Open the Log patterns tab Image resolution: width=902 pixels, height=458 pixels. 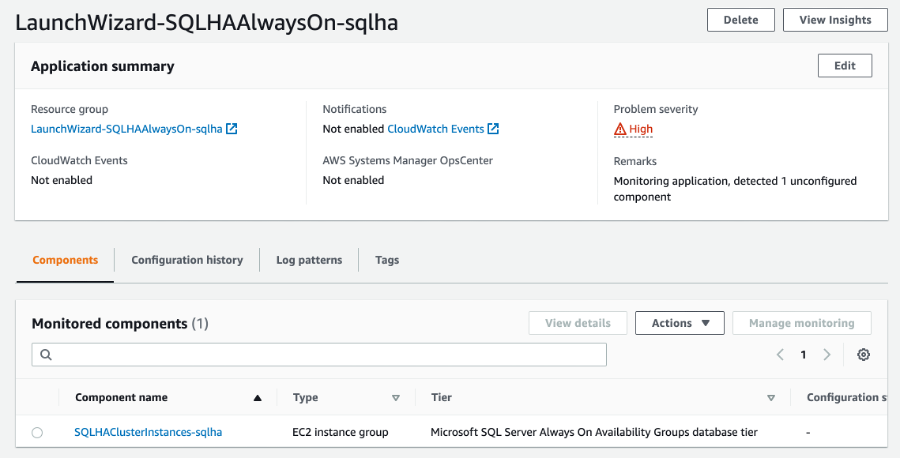[x=309, y=260]
